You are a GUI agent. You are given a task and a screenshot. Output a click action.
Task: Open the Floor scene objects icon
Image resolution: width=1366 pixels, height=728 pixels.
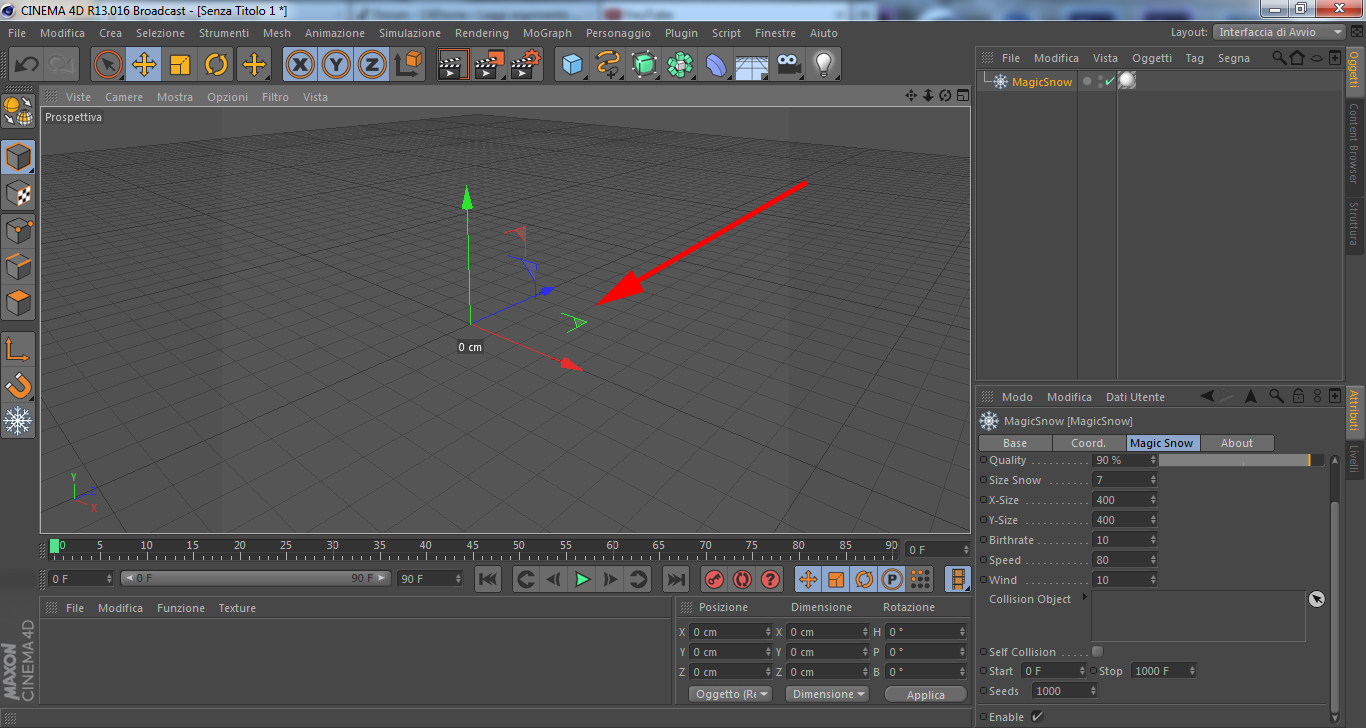click(752, 65)
